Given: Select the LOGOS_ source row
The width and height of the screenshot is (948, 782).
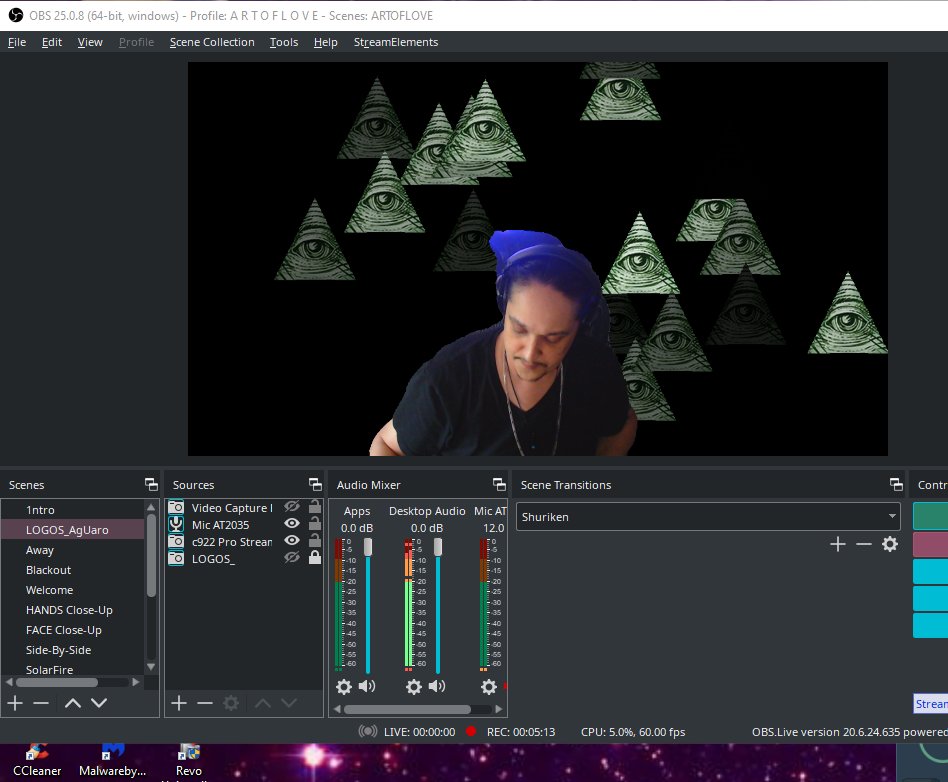Looking at the screenshot, I should click(x=244, y=558).
